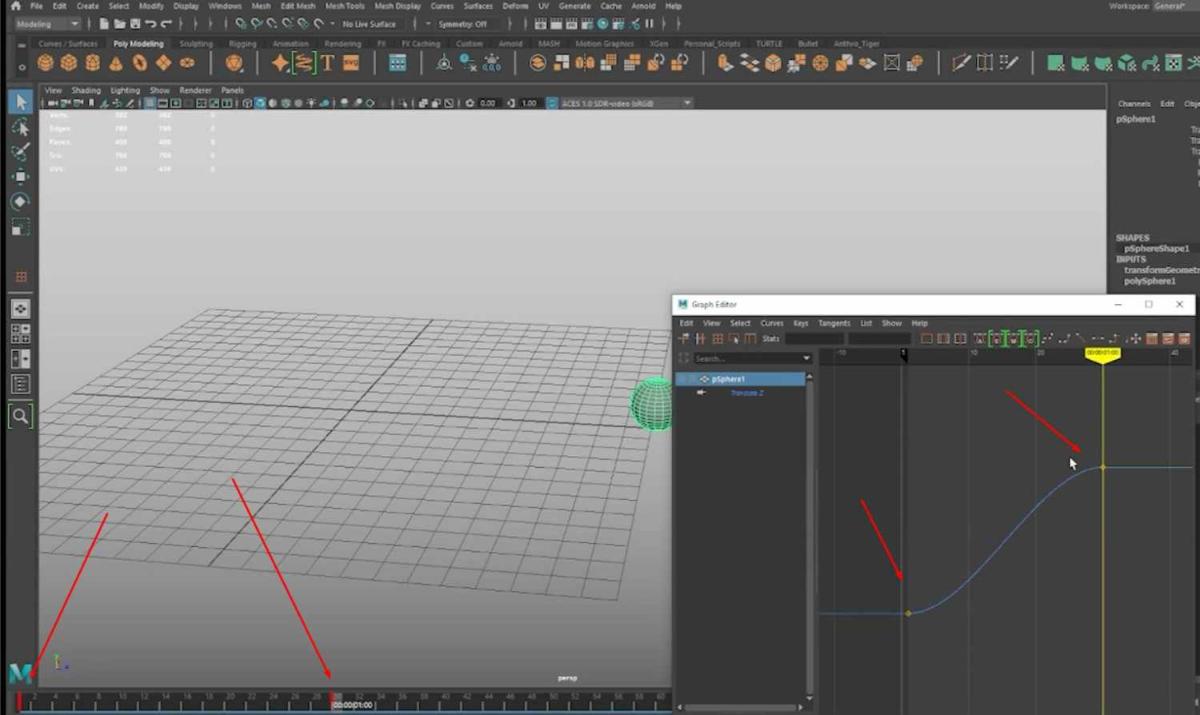1200x715 pixels.
Task: Open Tangents menu in Graph Editor
Action: tap(834, 323)
